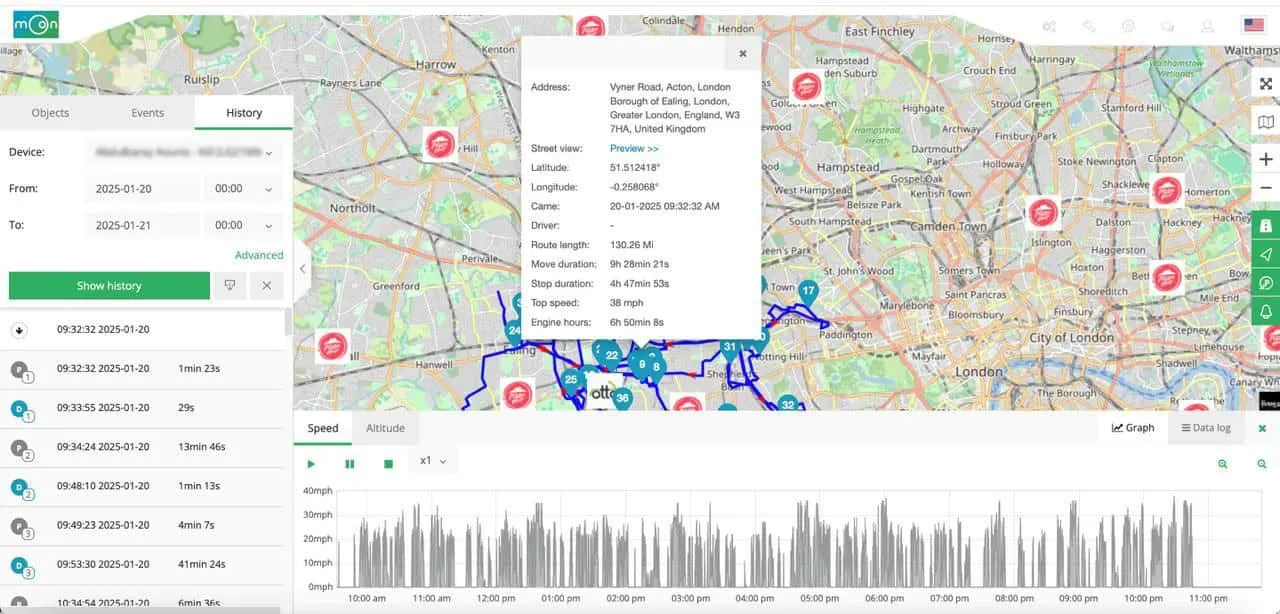Open the settings cogs icon in the header
The width and height of the screenshot is (1280, 614).
1049,26
